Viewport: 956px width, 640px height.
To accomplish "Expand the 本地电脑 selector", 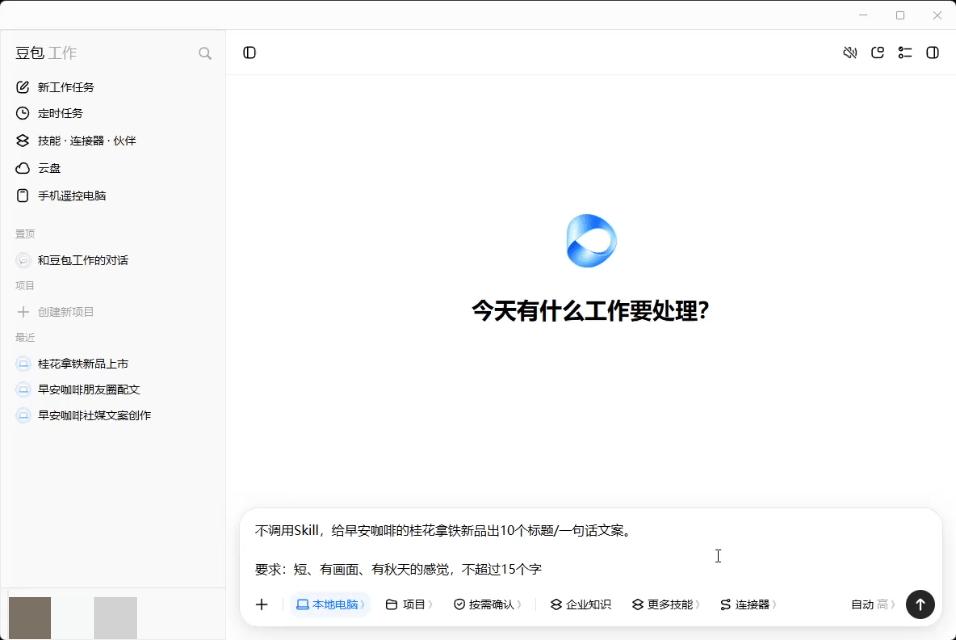I will click(330, 605).
